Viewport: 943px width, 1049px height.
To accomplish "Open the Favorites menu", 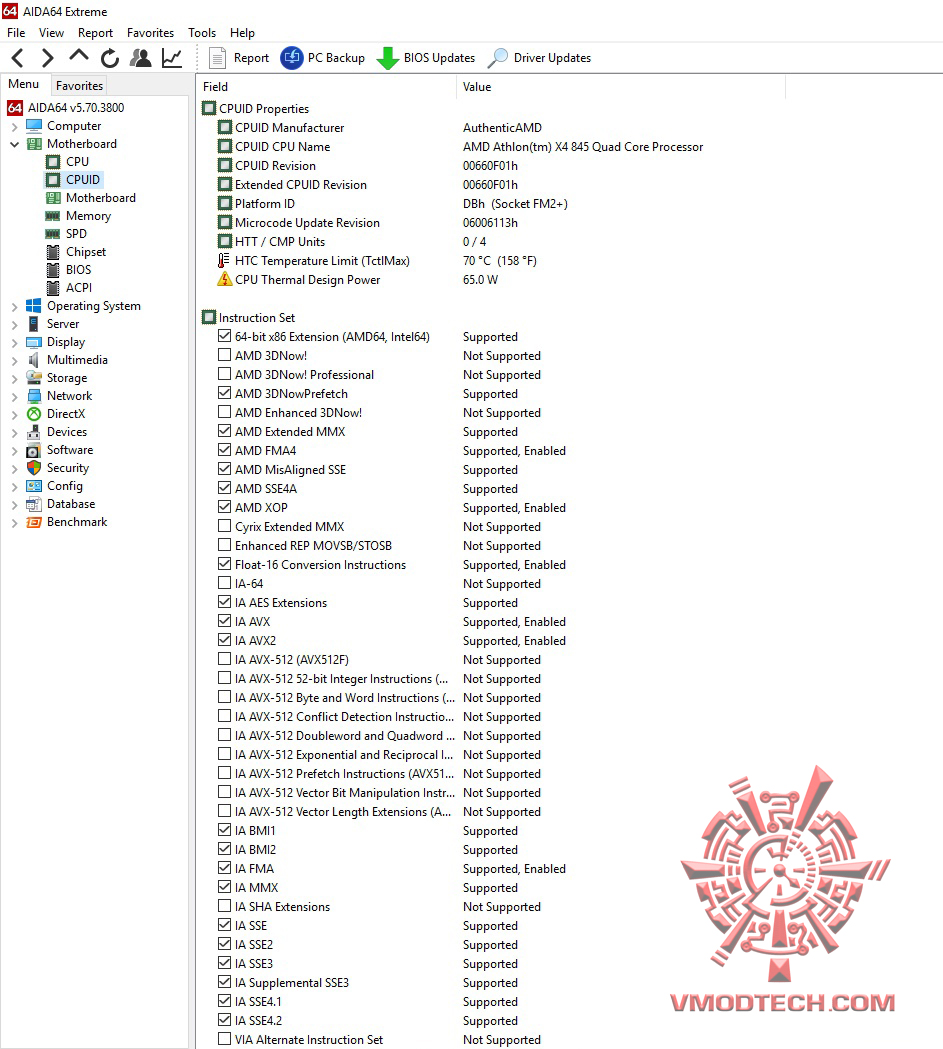I will click(150, 33).
